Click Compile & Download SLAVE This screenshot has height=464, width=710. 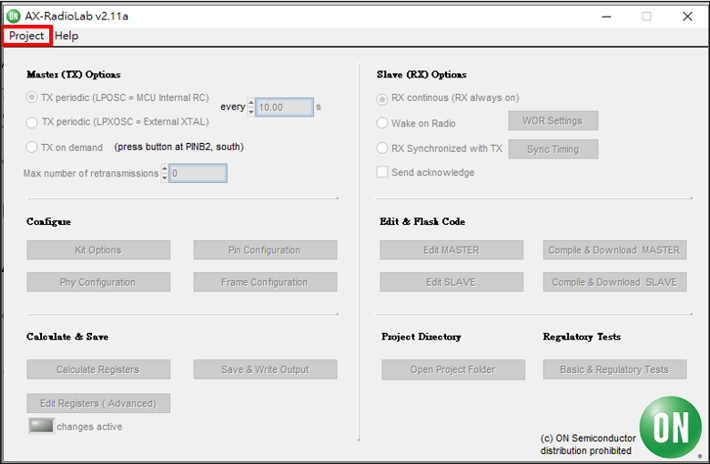click(614, 282)
